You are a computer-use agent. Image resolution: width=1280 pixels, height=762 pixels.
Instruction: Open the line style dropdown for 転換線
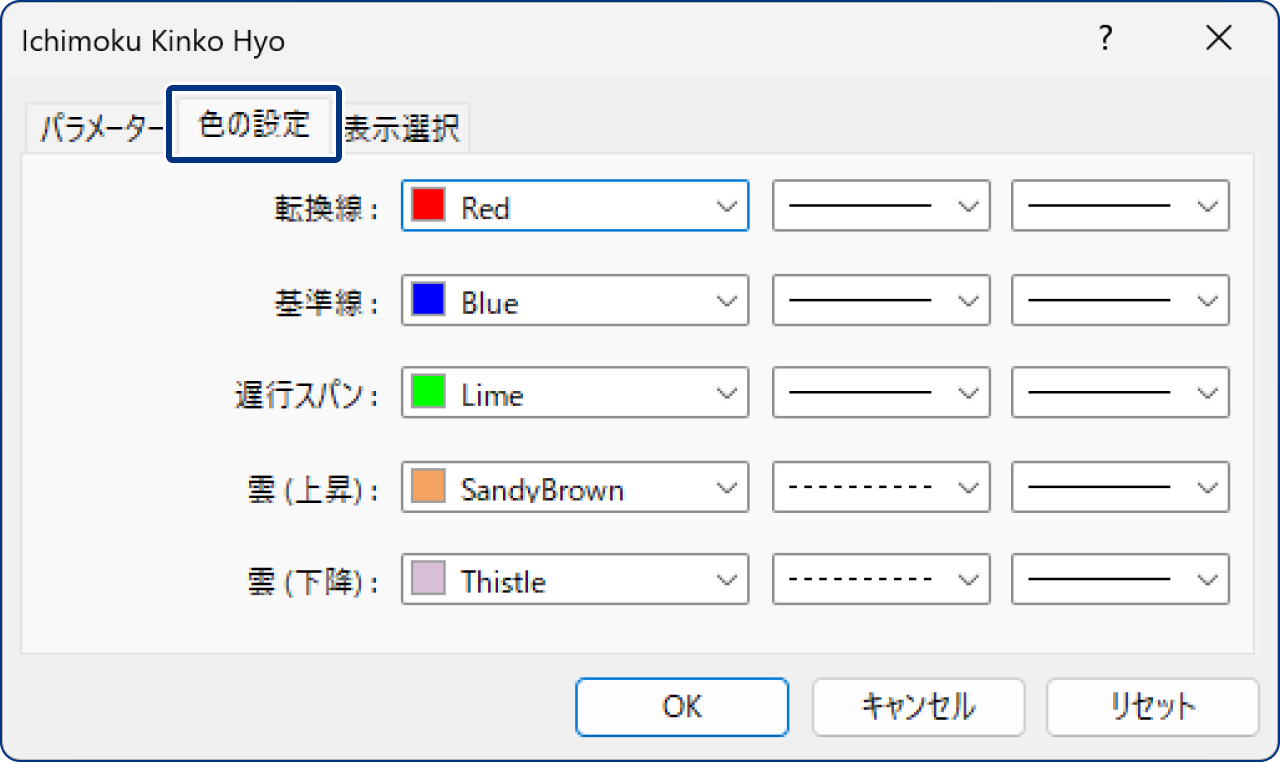[x=880, y=206]
